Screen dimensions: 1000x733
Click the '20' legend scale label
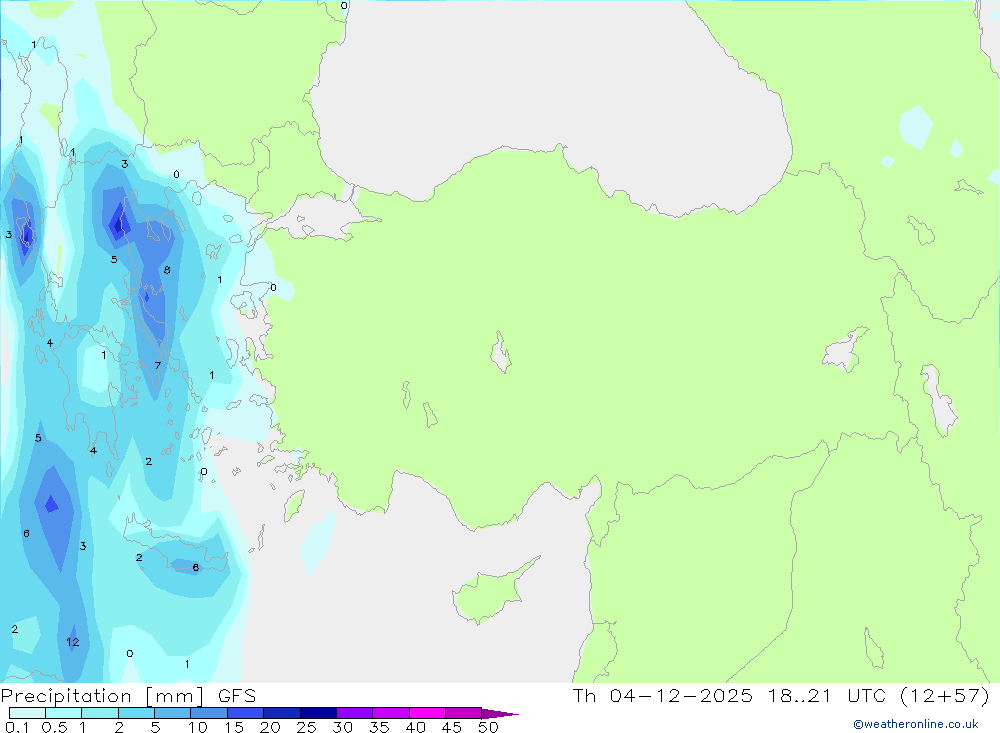[x=270, y=727]
